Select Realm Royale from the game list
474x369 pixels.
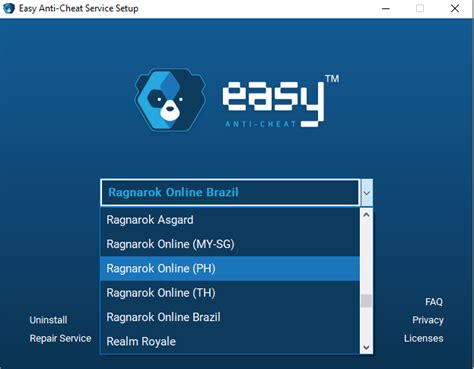230,342
